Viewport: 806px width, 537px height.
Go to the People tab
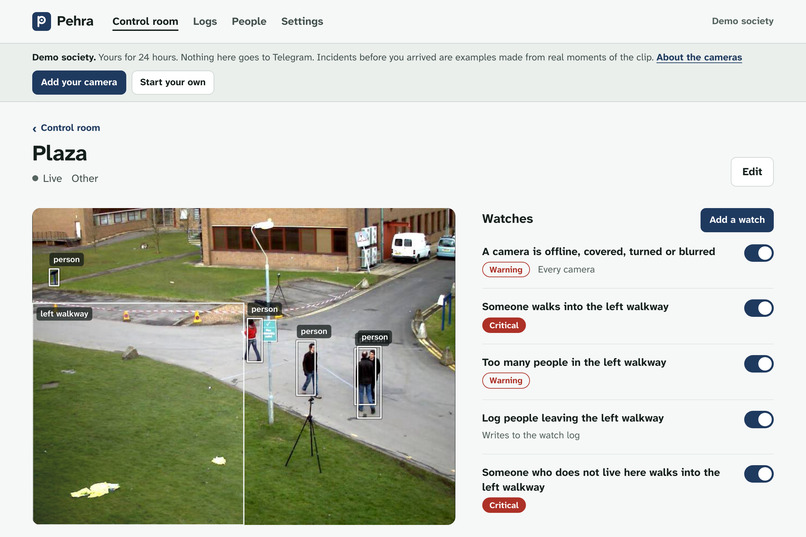point(249,21)
